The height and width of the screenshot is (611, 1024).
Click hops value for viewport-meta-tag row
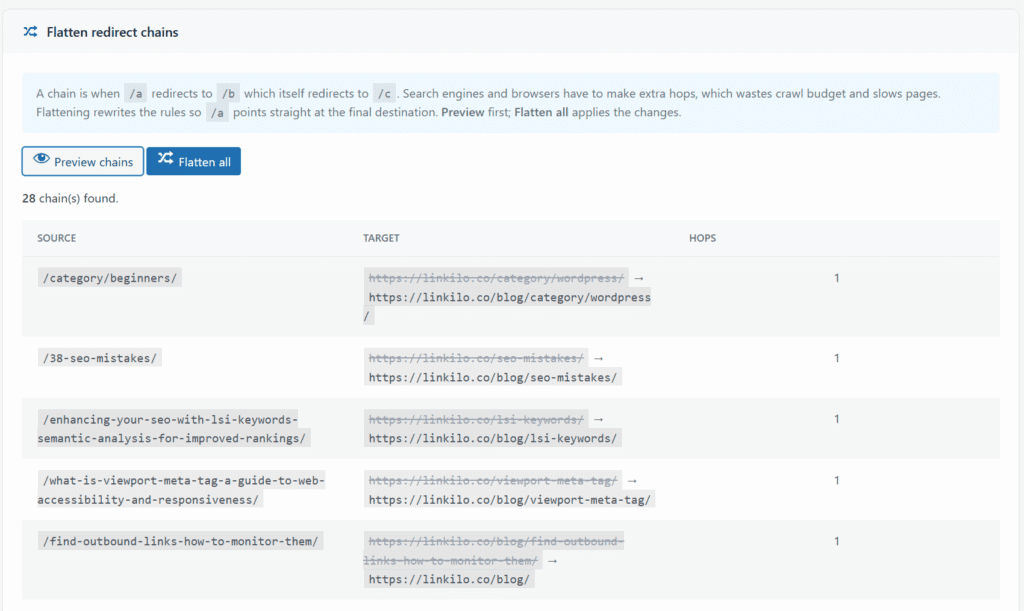(x=837, y=480)
